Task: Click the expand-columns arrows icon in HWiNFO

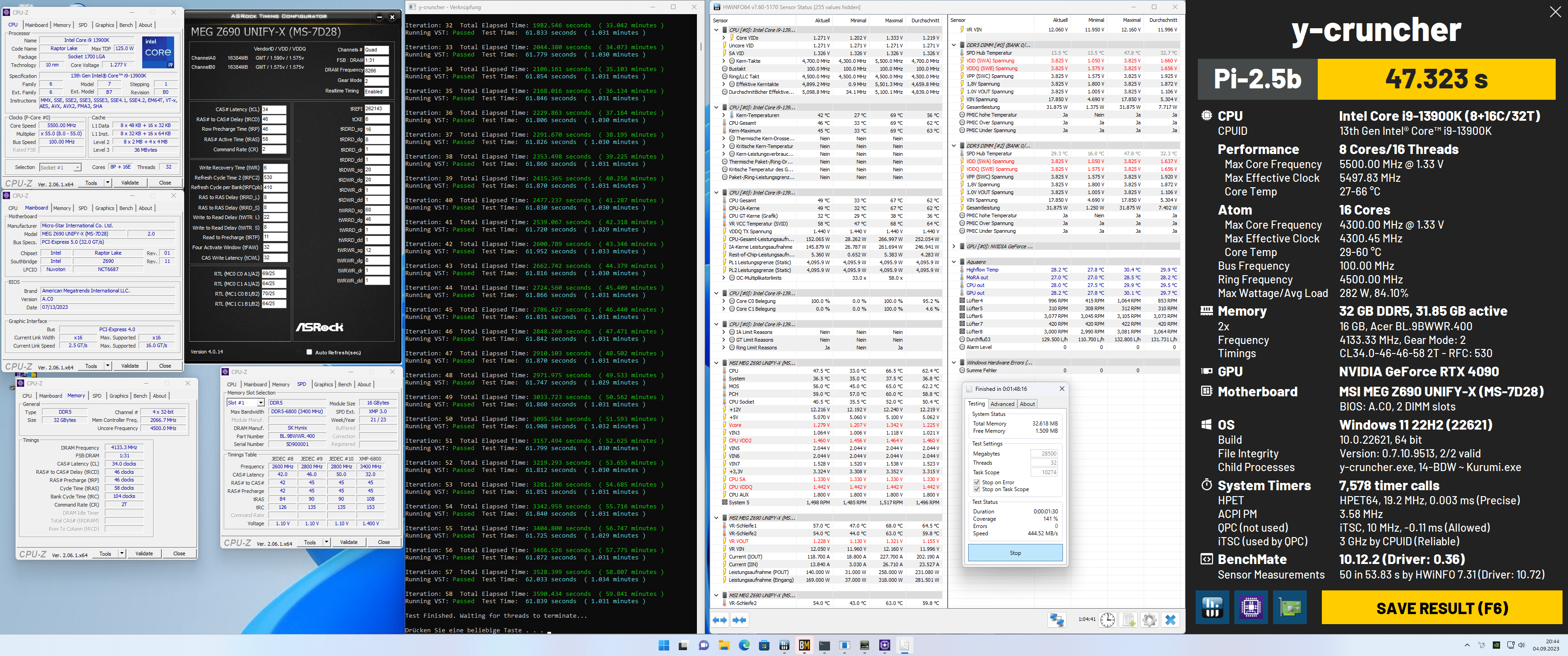Action: (x=719, y=620)
